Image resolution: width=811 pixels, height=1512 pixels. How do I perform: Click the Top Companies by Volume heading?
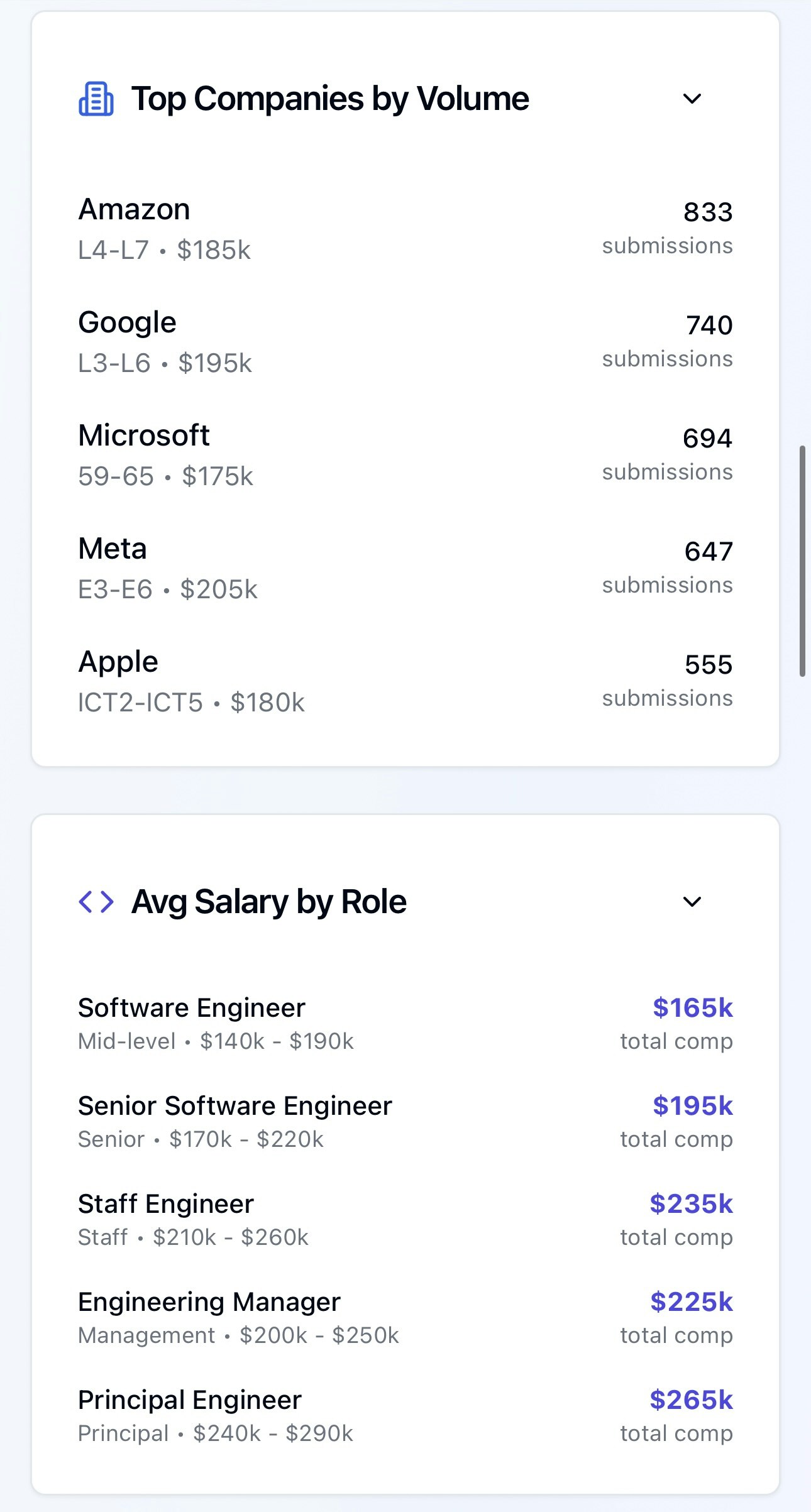tap(330, 99)
